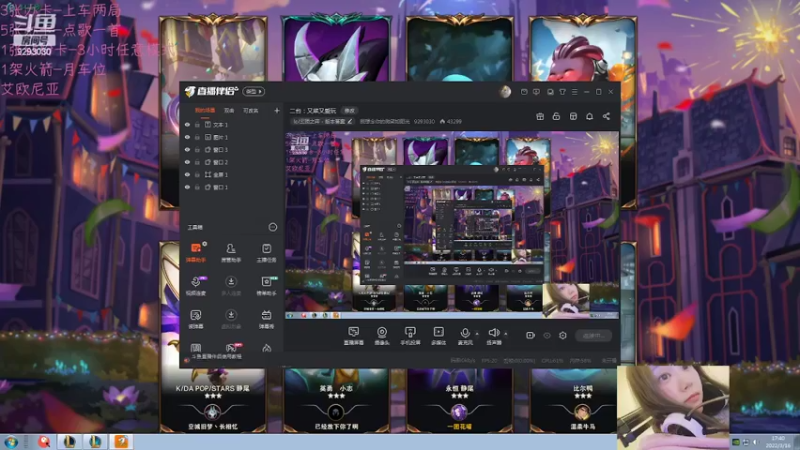Open the hamburger menu in title bar

coord(574,92)
